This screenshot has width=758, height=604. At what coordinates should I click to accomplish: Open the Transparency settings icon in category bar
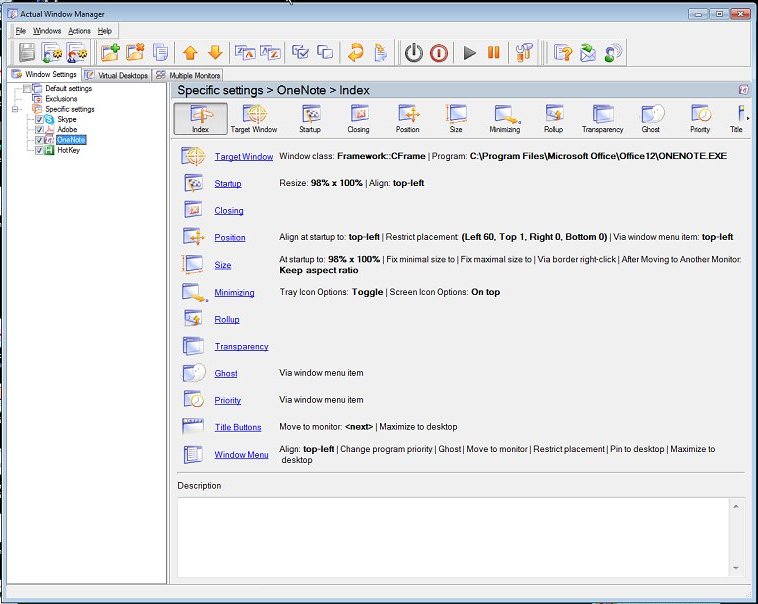(602, 118)
